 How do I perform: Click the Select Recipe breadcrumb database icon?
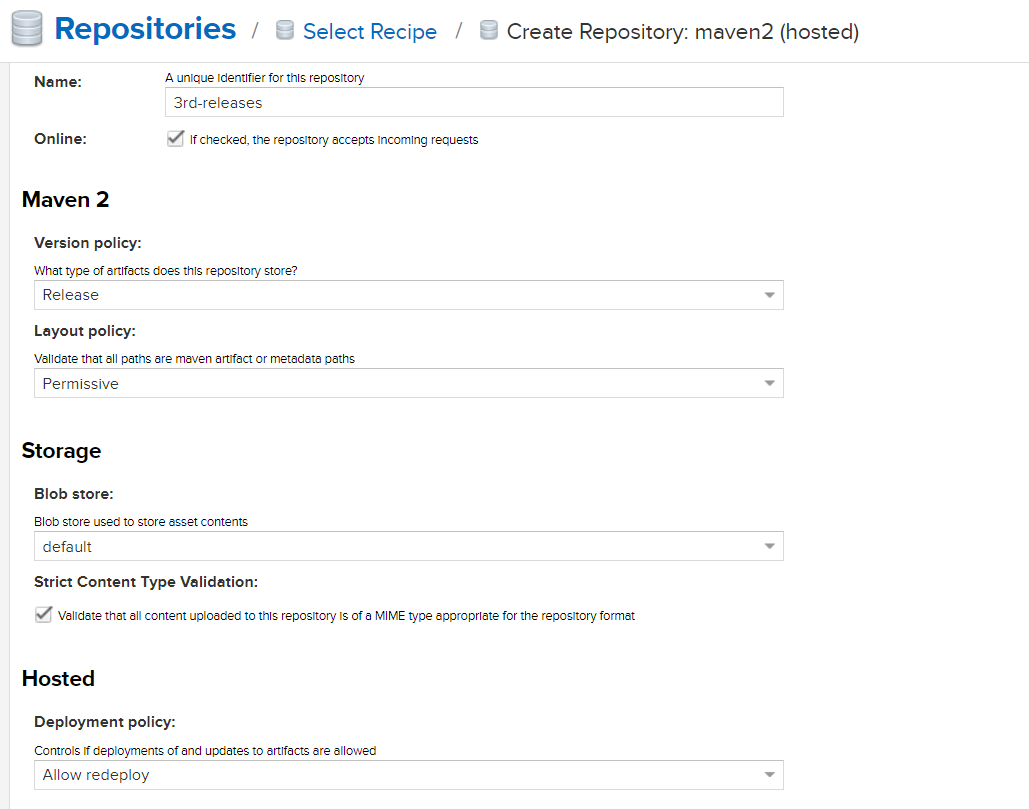285,31
